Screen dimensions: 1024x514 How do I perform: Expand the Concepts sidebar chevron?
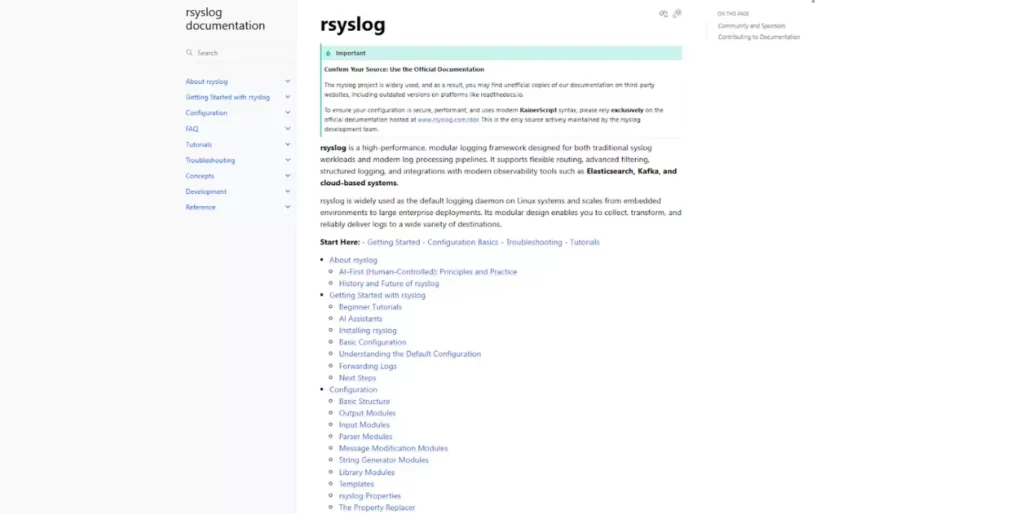click(288, 176)
